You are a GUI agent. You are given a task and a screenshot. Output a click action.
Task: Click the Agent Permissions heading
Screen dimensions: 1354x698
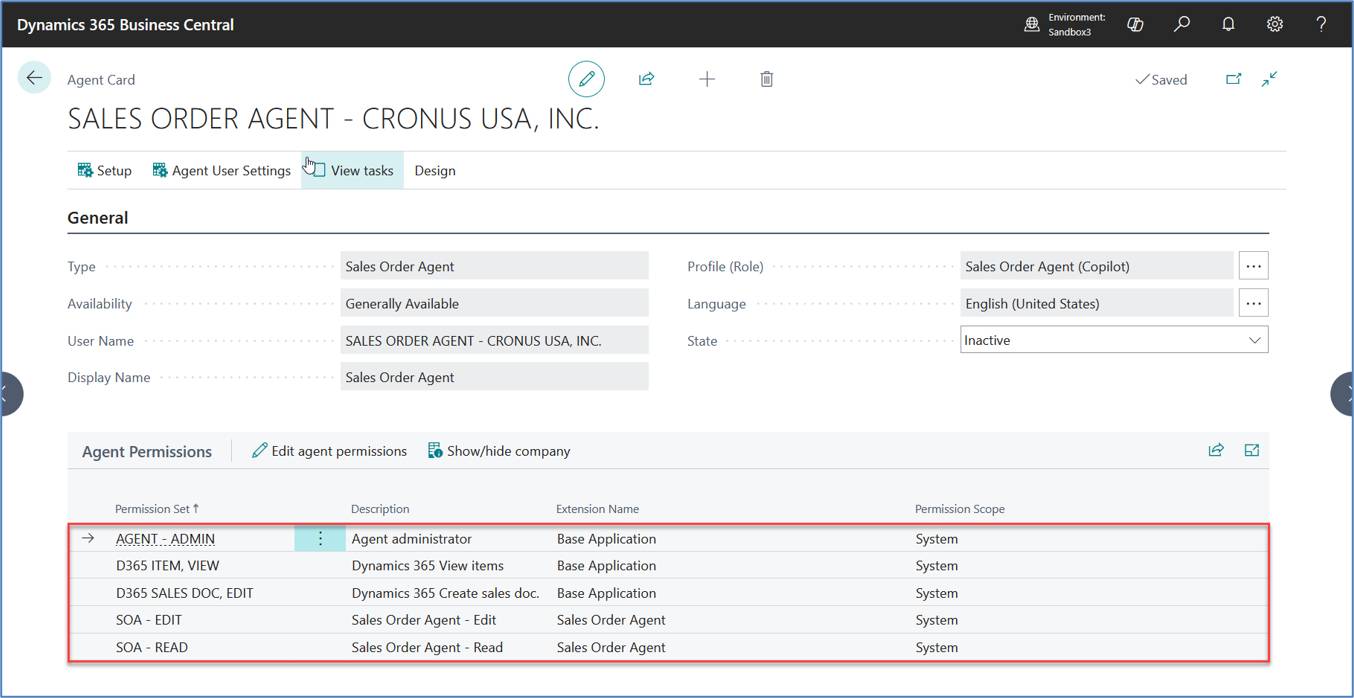[x=147, y=451]
